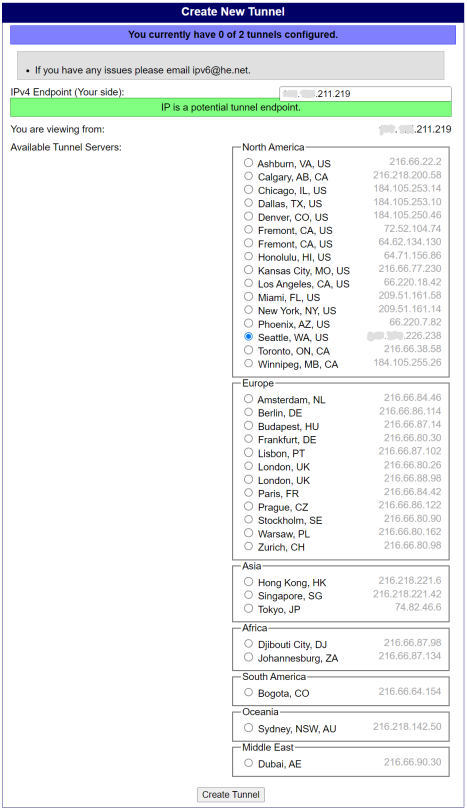Screen dimensions: 467x811
Task: Pick the New York, NY, US server
Action: point(249,310)
